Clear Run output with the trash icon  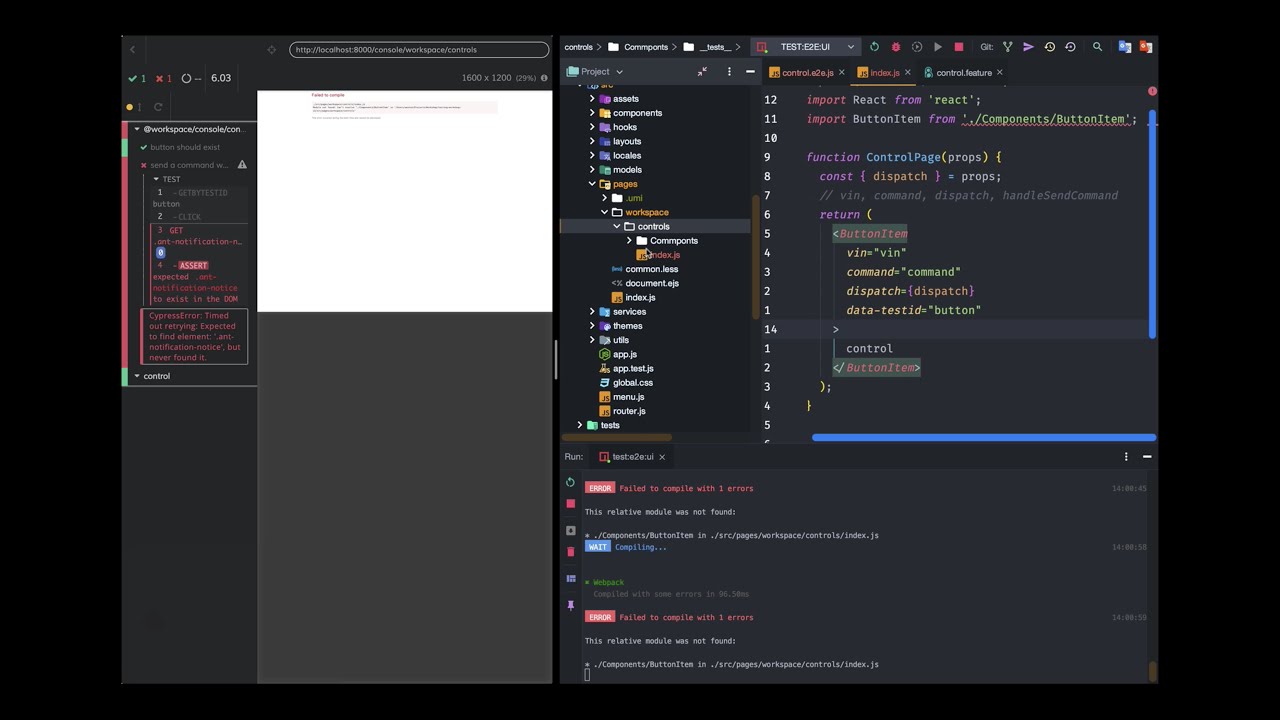coord(570,551)
